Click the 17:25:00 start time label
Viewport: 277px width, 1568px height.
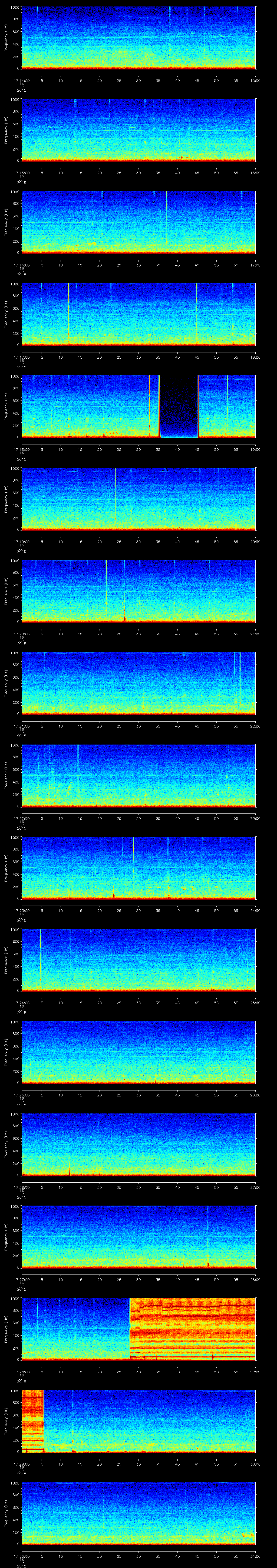click(21, 1095)
